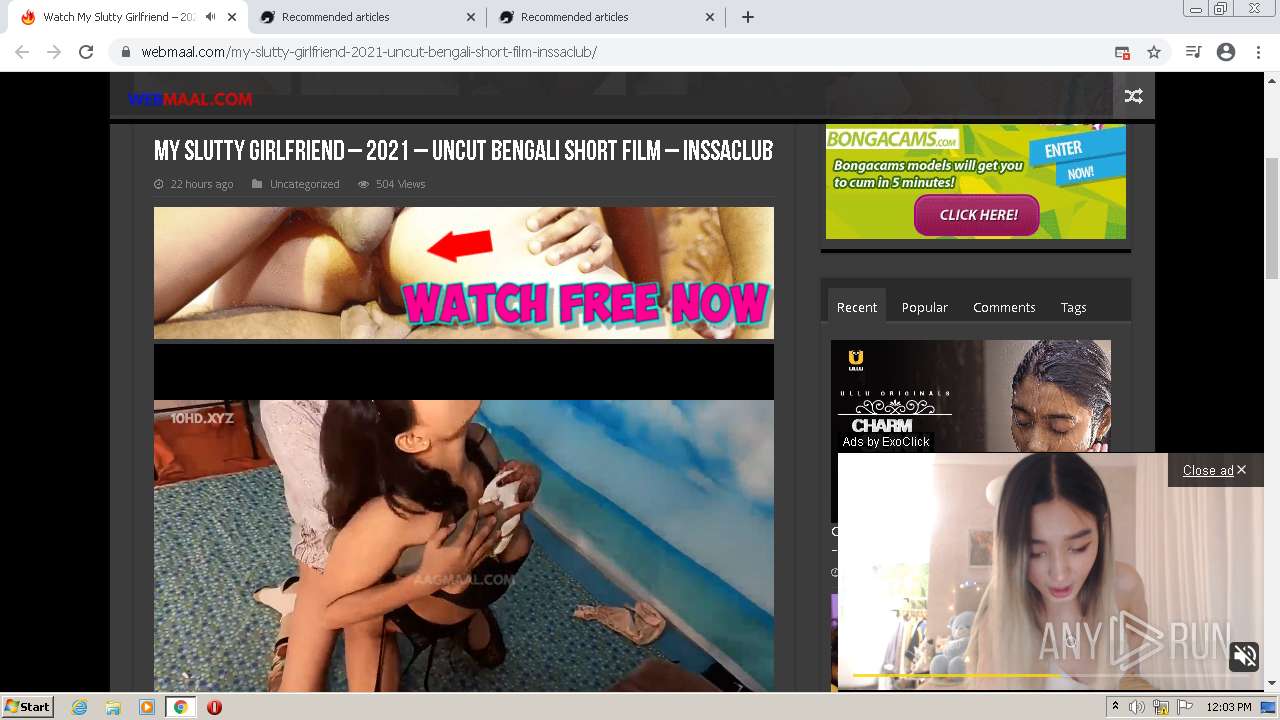Close the third Recommended articles tab
The image size is (1280, 720).
(710, 17)
